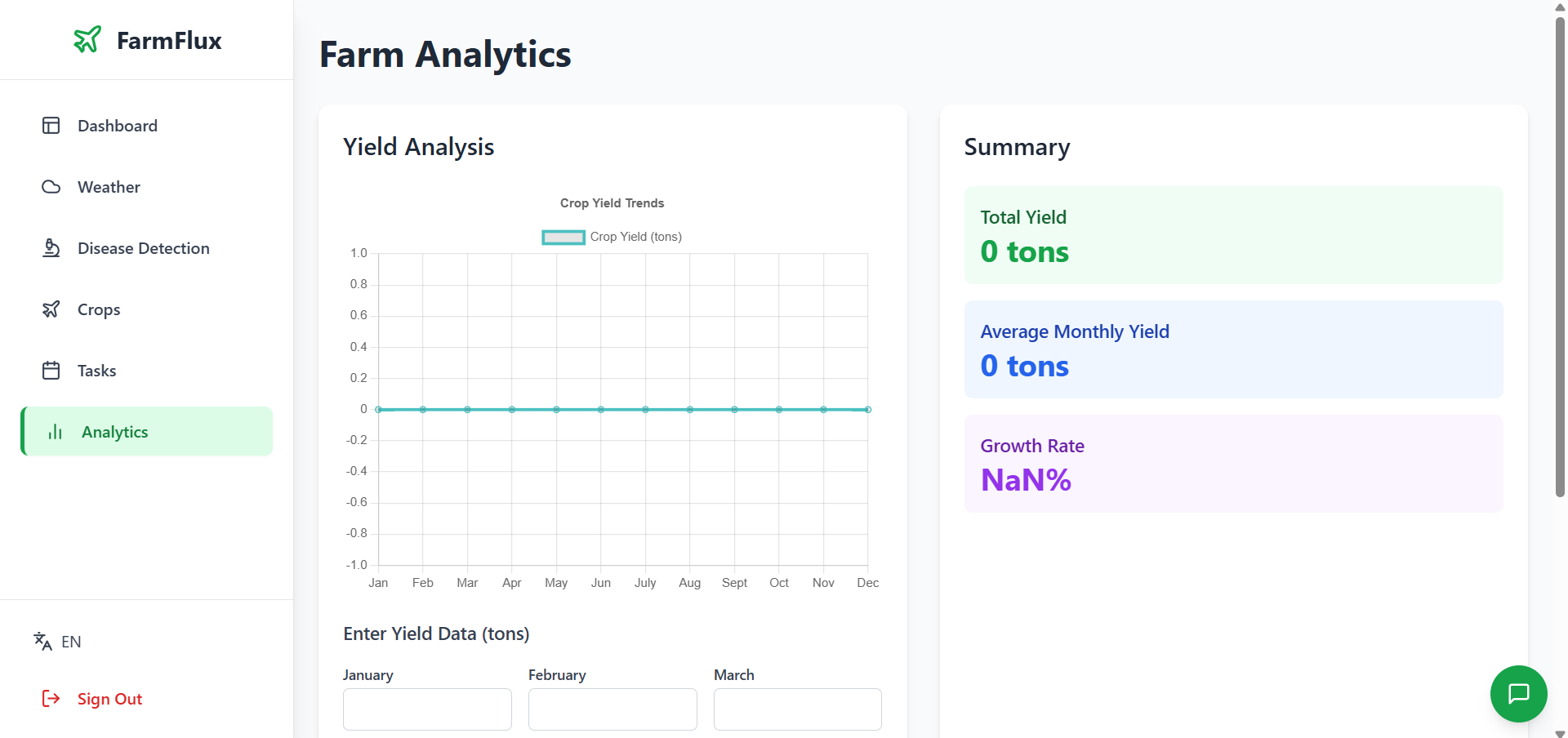Click the FarmFlux logo icon

87,39
